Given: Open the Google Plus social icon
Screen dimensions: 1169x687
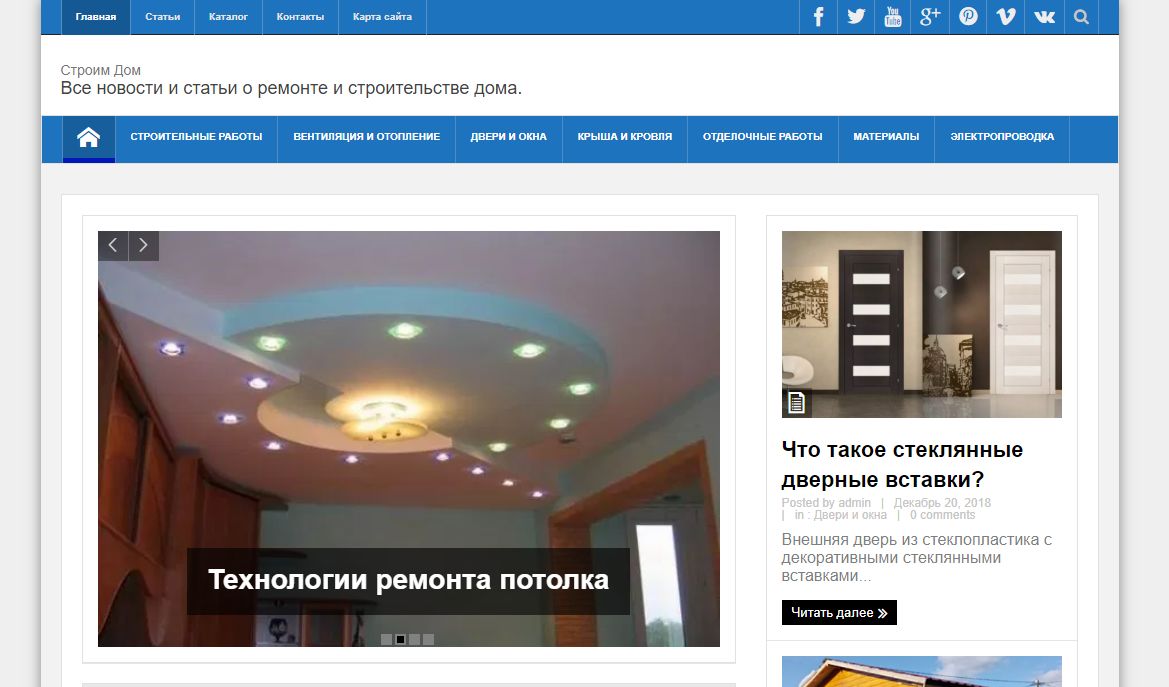Looking at the screenshot, I should (x=930, y=16).
